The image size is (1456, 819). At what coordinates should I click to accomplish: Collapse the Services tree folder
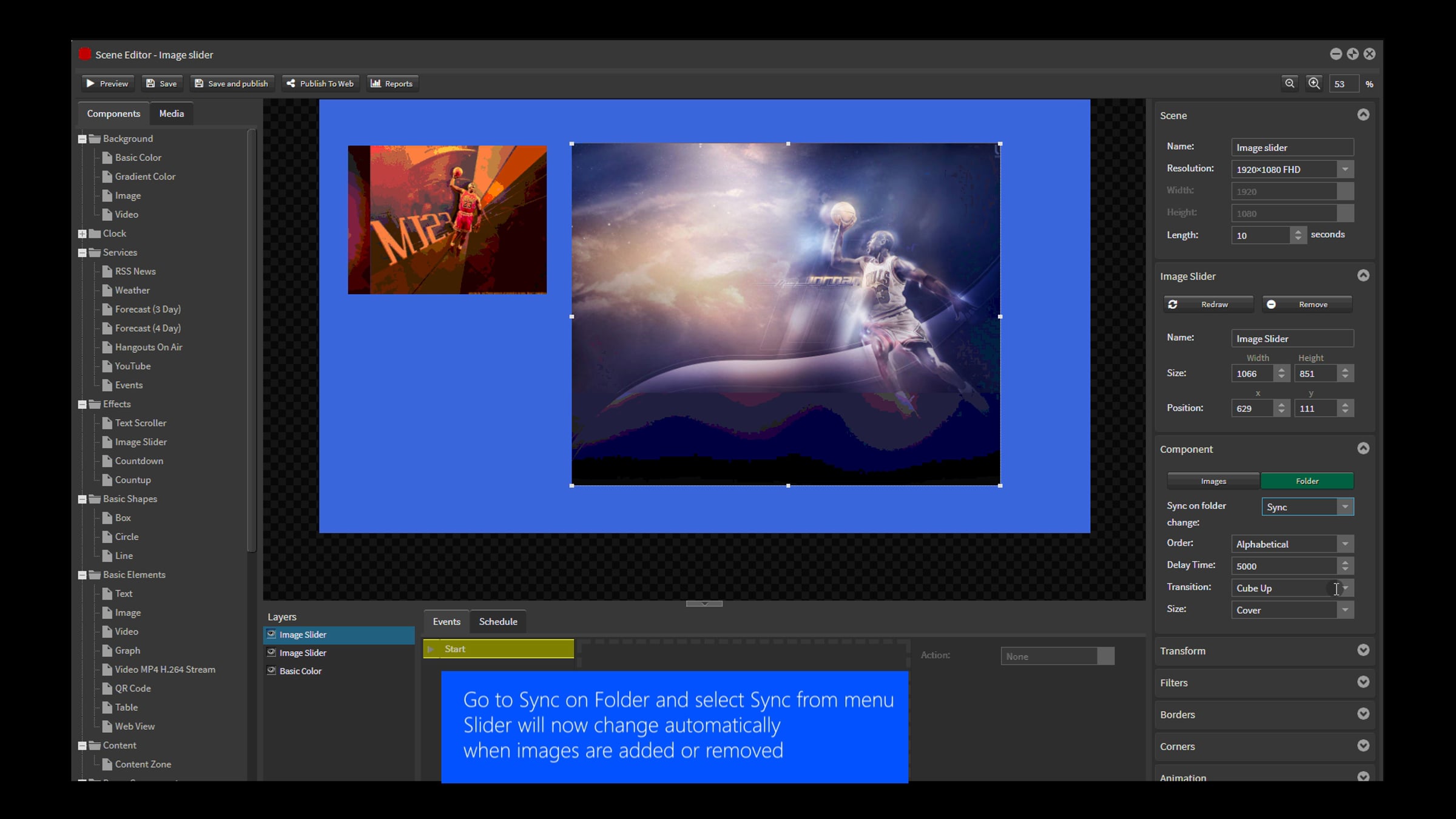pyautogui.click(x=82, y=252)
